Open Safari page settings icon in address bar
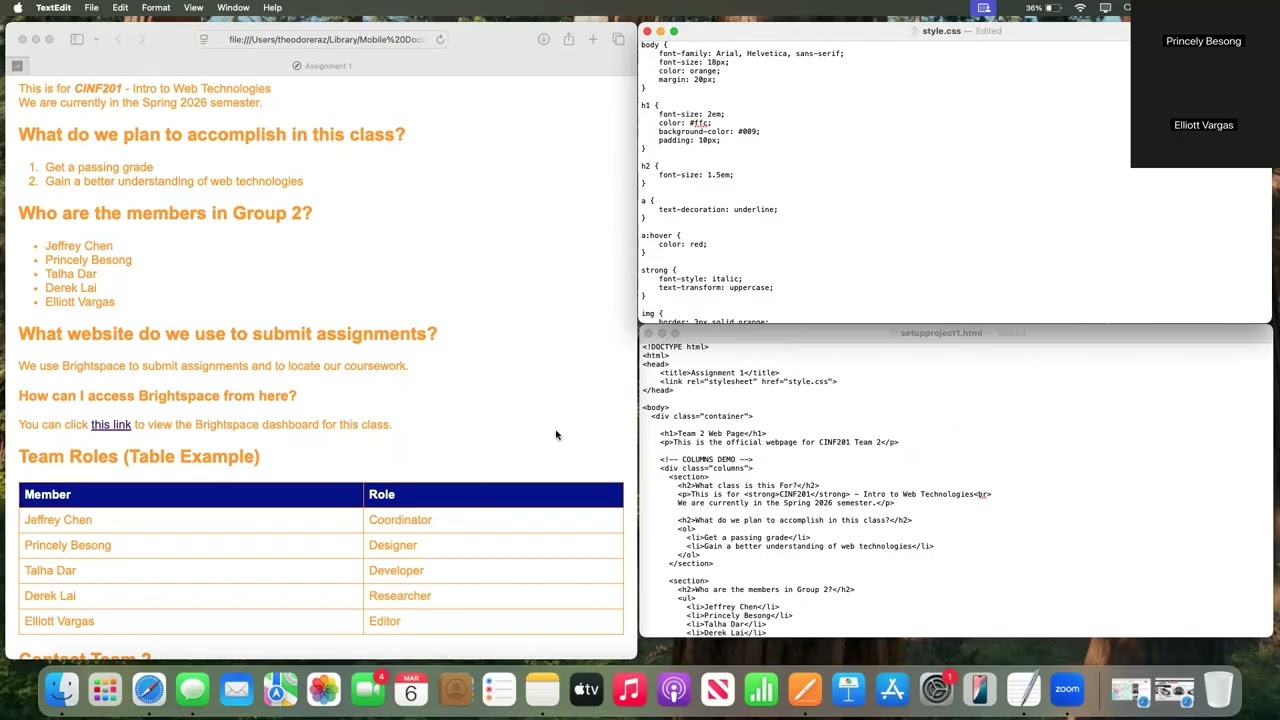Screen dimensions: 1280x720 click(x=204, y=39)
